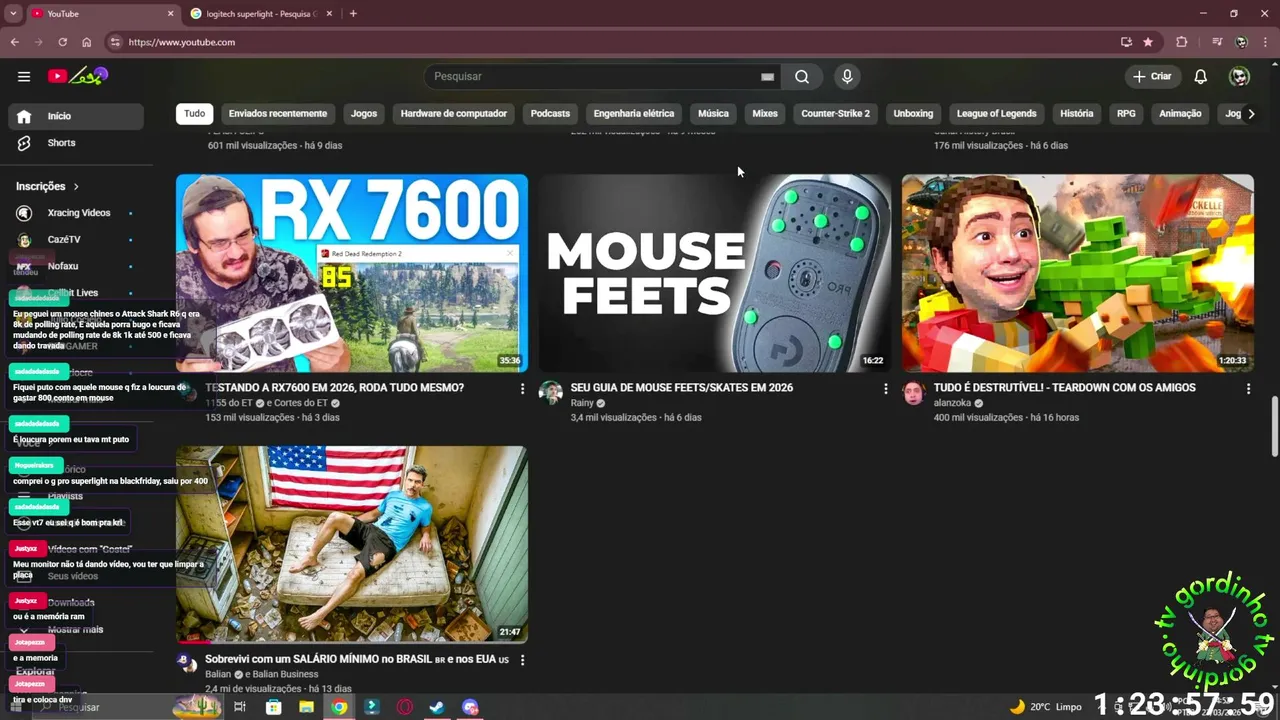Go to Início in the sidebar
This screenshot has height=720, width=1280.
click(76, 116)
